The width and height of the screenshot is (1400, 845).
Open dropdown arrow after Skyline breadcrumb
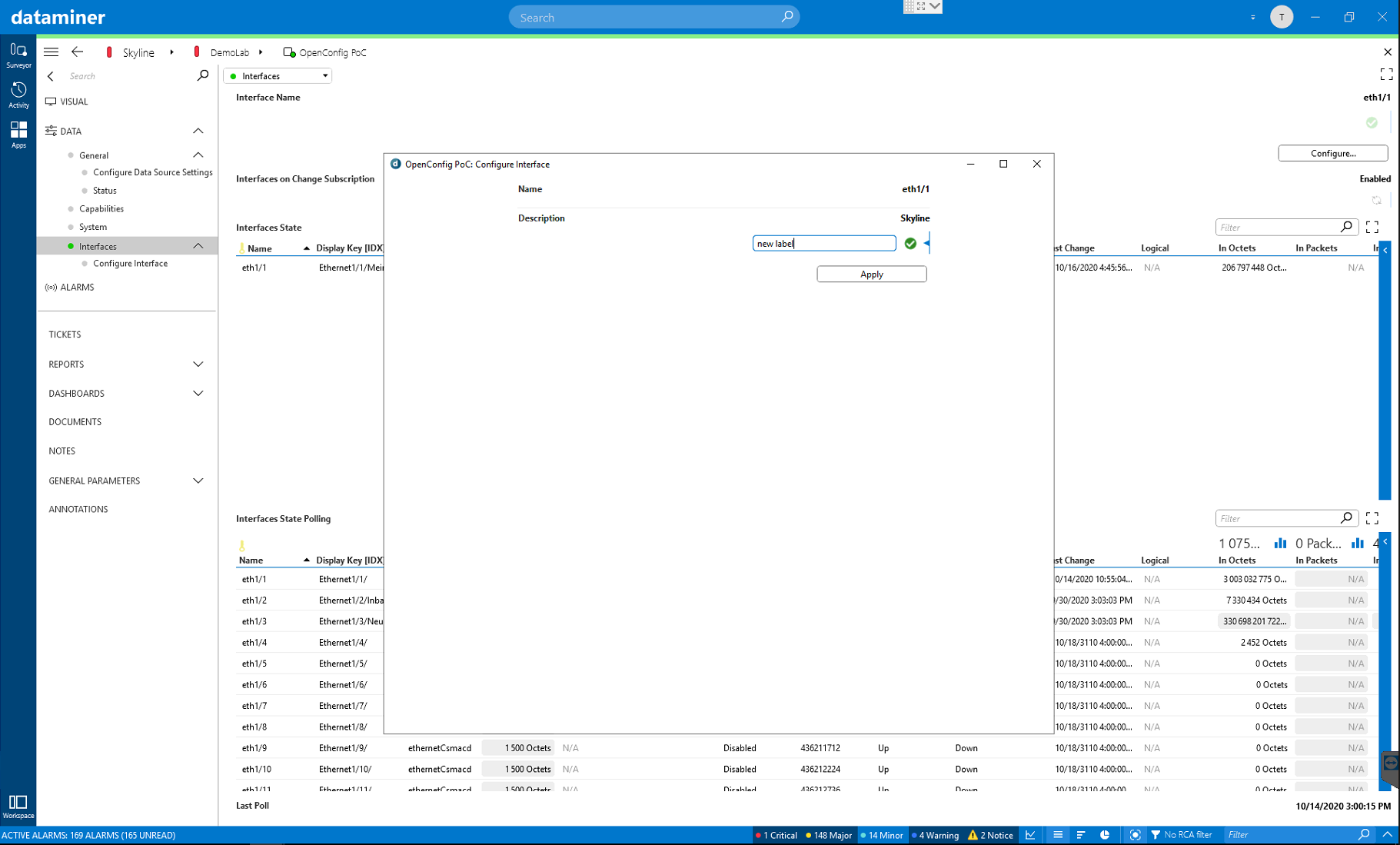point(171,52)
